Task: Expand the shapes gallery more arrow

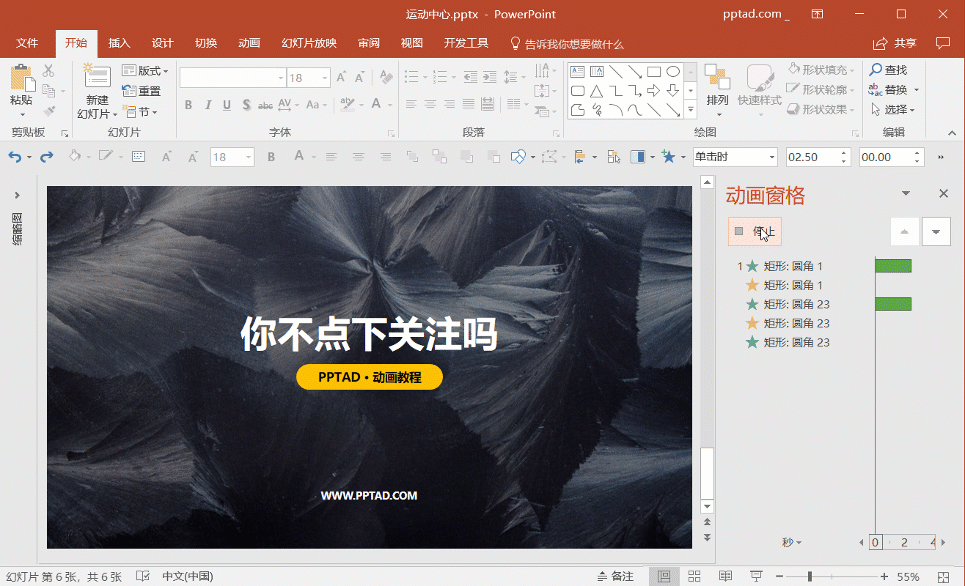Action: [x=691, y=110]
